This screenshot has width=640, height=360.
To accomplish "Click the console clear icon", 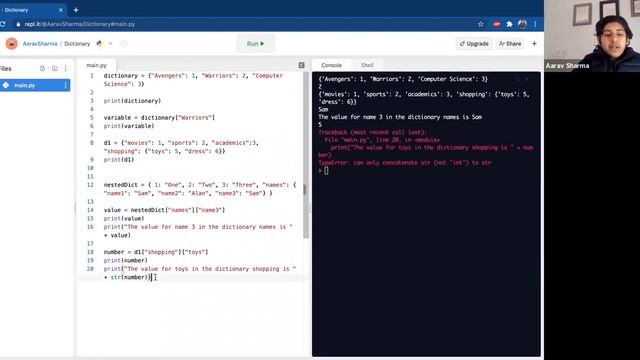I will click(527, 79).
